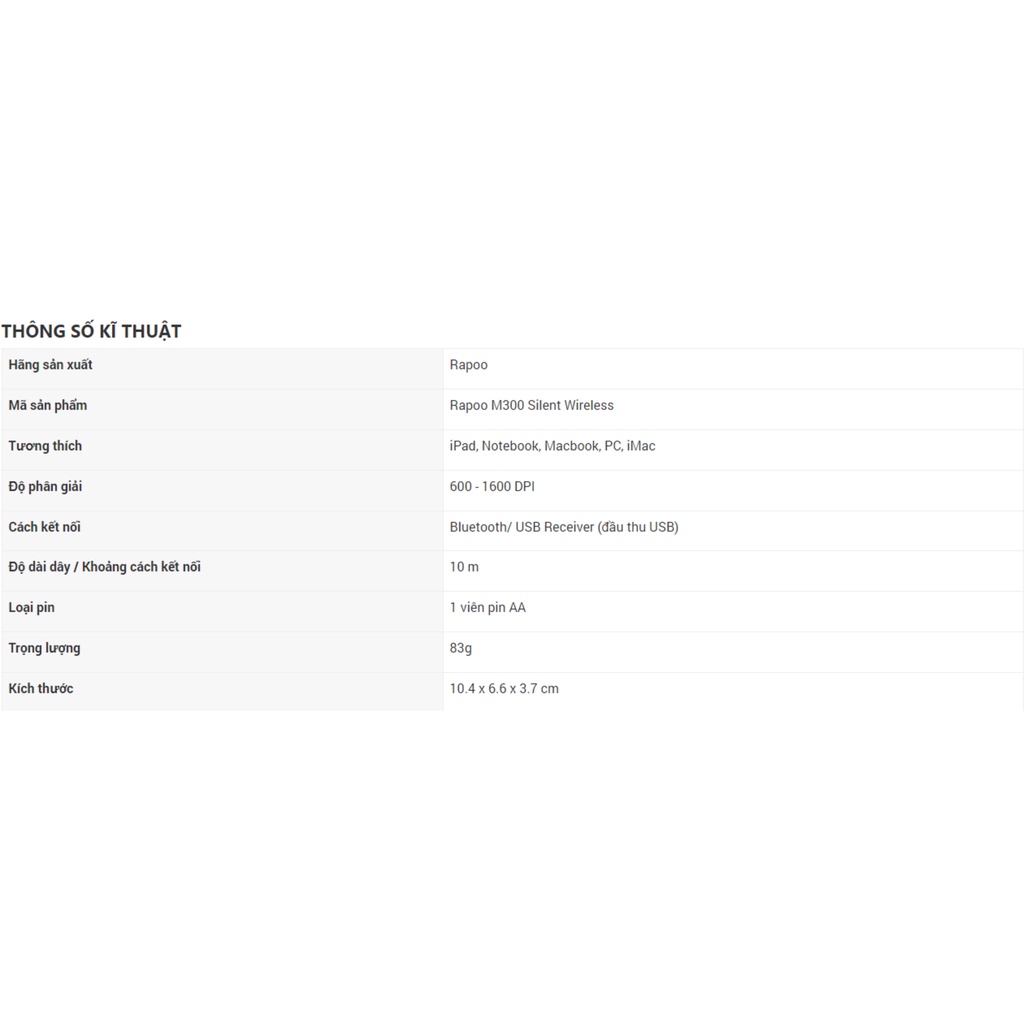Screen dimensions: 1024x1024
Task: Click Rapoo M300 Silent Wireless text
Action: tap(532, 405)
